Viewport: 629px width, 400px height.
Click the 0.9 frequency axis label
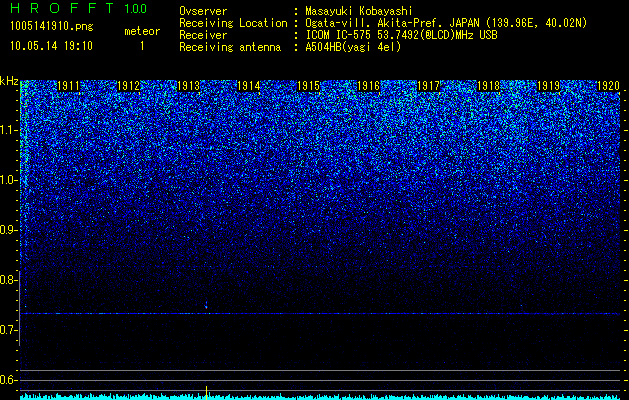tap(9, 230)
